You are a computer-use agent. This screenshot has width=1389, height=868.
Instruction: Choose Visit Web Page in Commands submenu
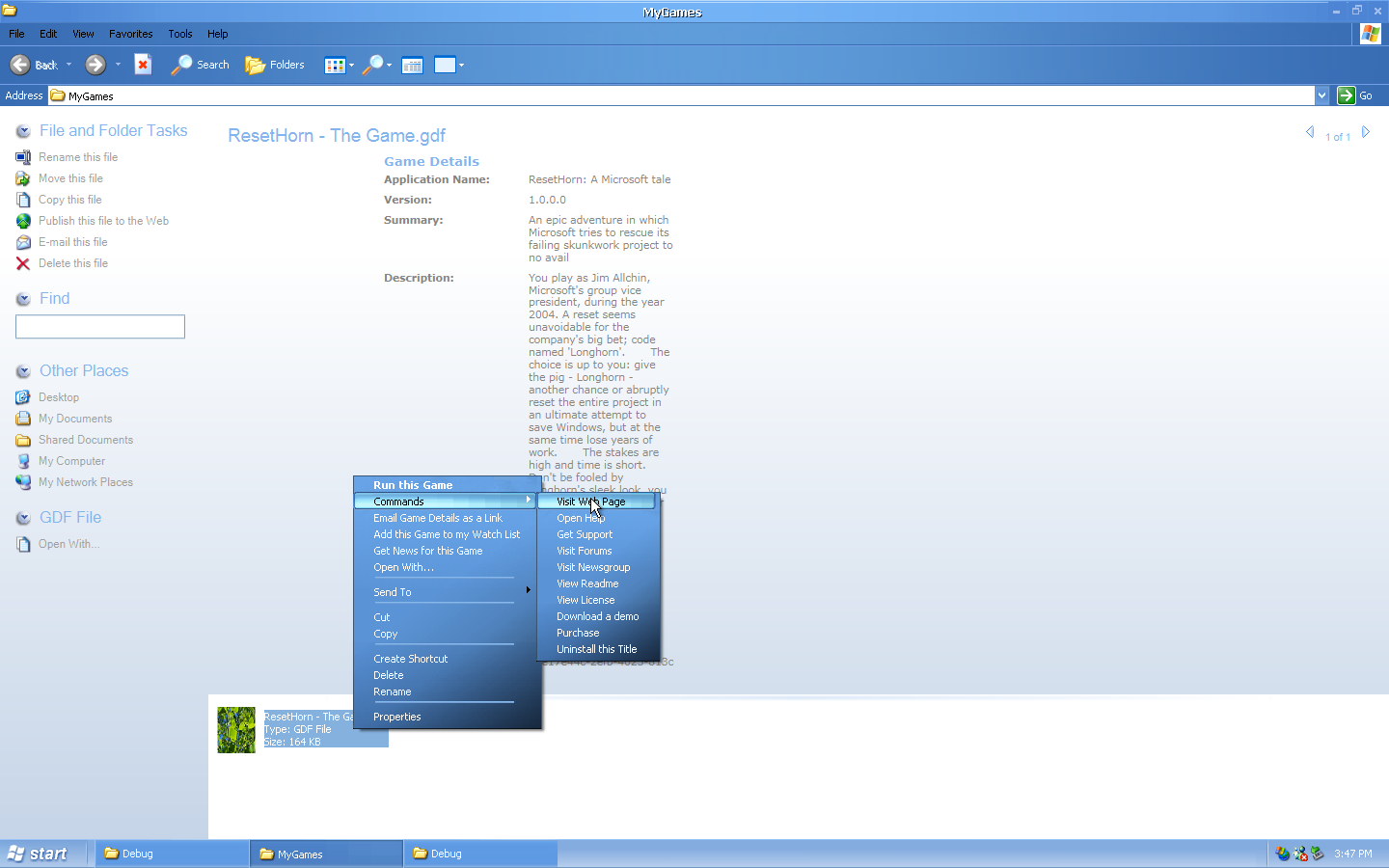[596, 502]
